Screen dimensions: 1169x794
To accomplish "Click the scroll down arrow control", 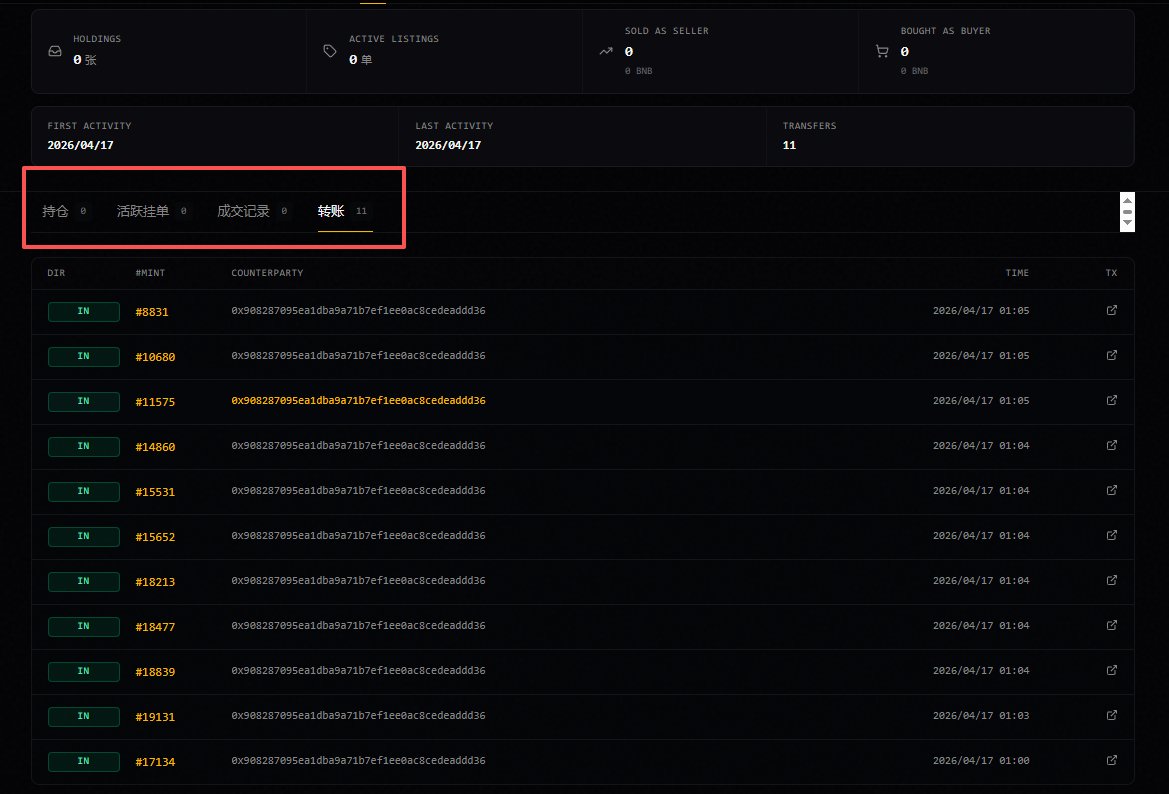I will pyautogui.click(x=1127, y=223).
